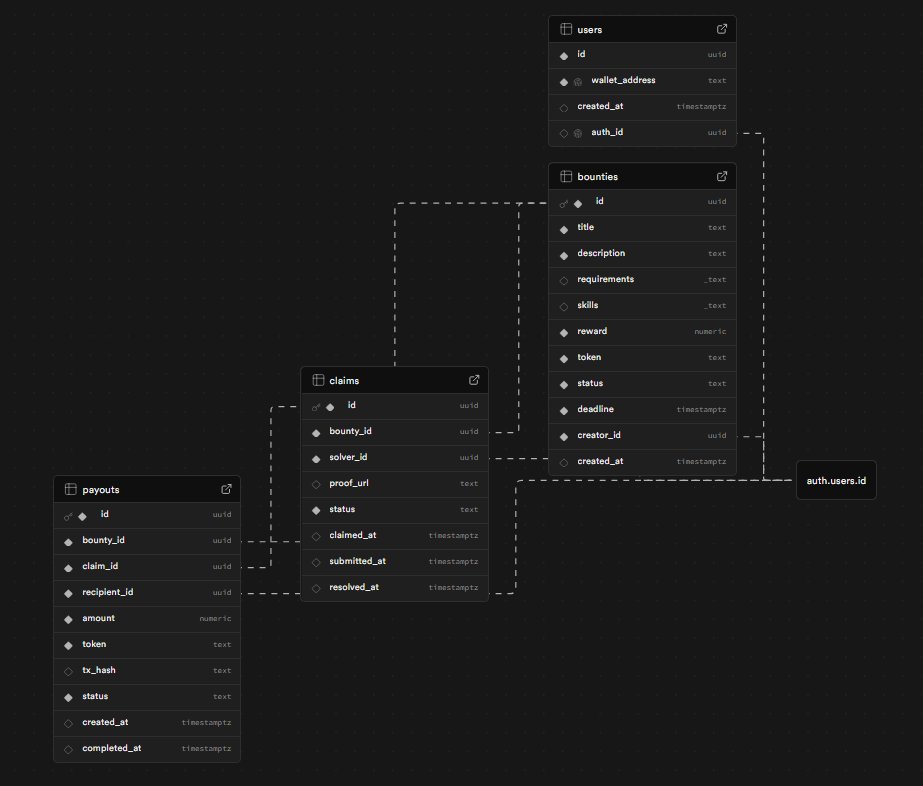Click the timestamptz type label of deadline
923x786 pixels.
tap(701, 410)
